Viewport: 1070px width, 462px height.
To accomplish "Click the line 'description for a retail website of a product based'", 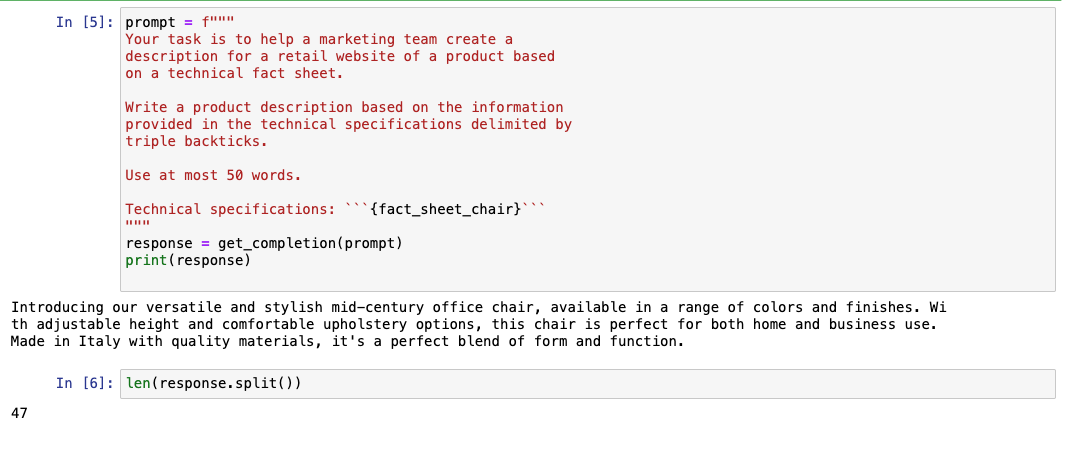I will (341, 56).
